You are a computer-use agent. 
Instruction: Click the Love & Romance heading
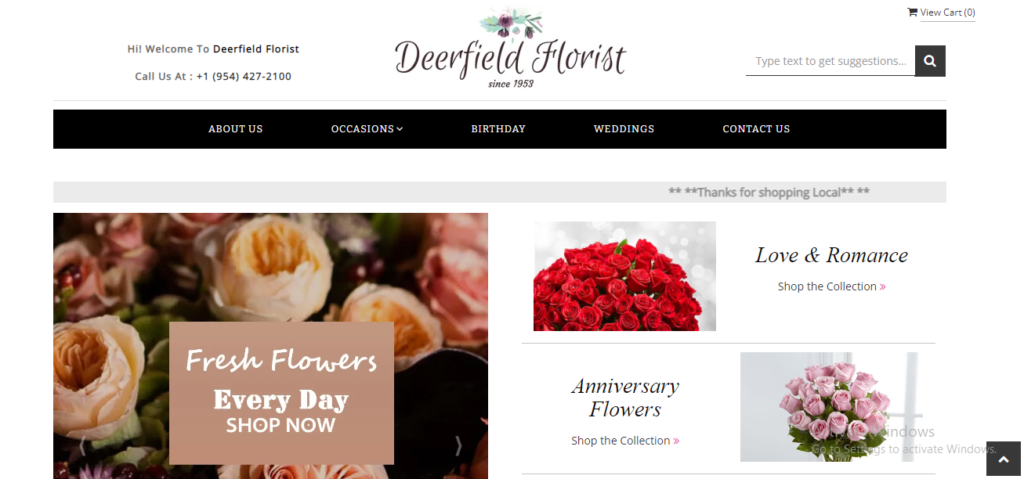pos(831,255)
